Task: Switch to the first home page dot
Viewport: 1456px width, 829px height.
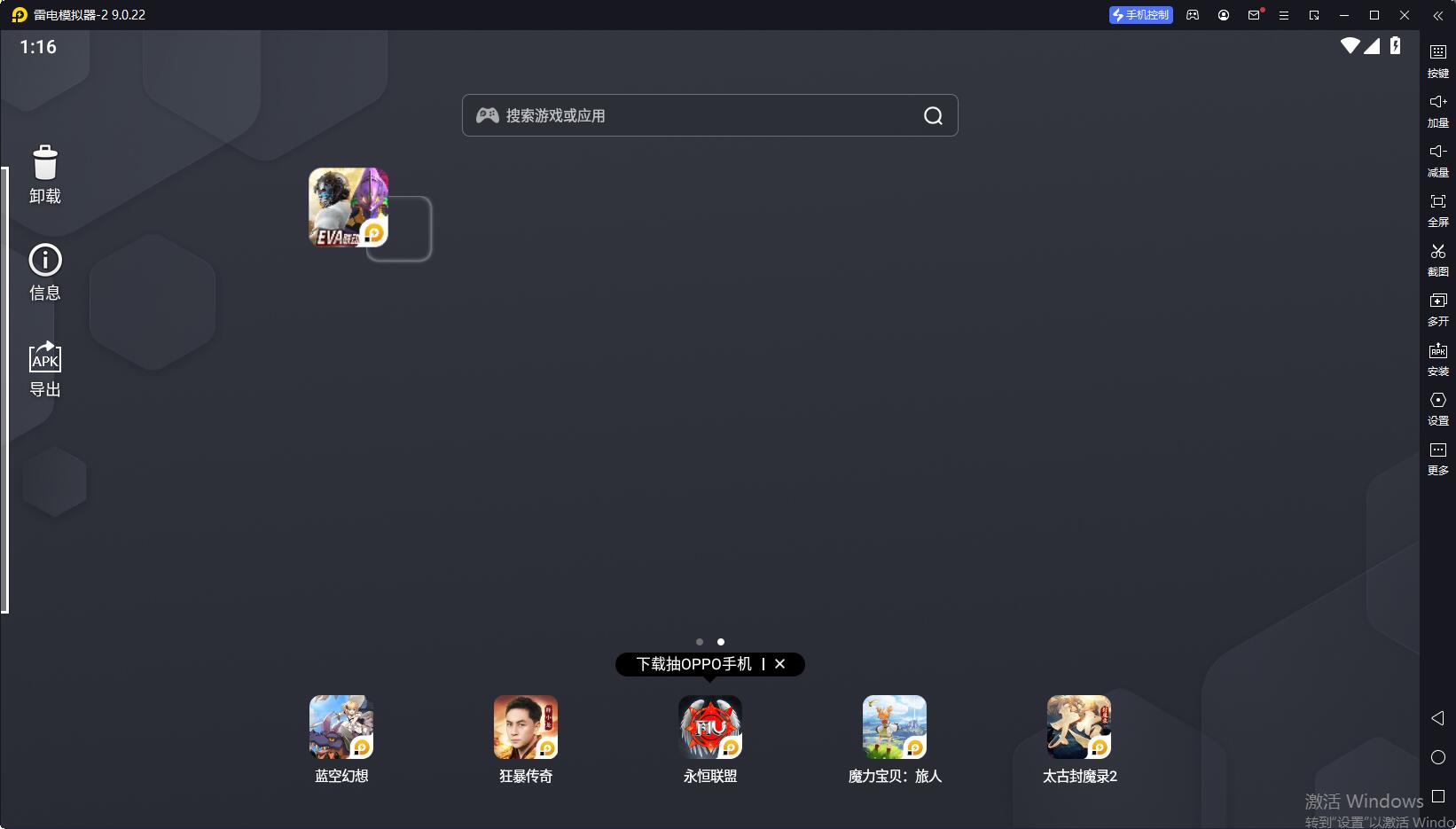Action: (x=700, y=642)
